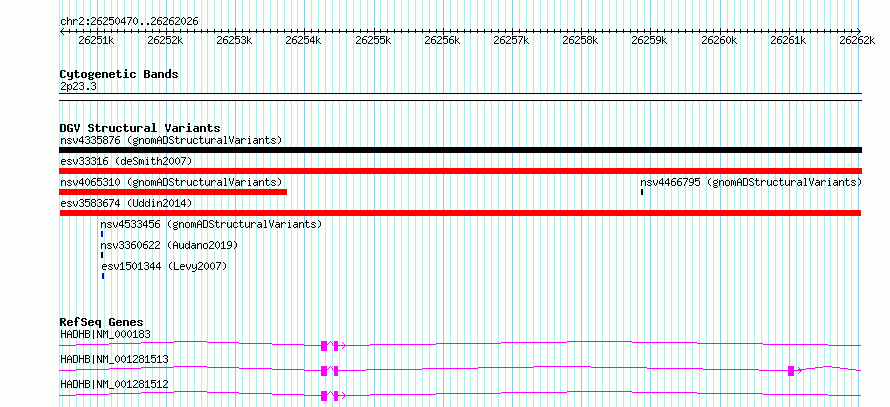Click the 26251k ruler tick label
Viewport: 890px width, 407px height.
click(96, 40)
